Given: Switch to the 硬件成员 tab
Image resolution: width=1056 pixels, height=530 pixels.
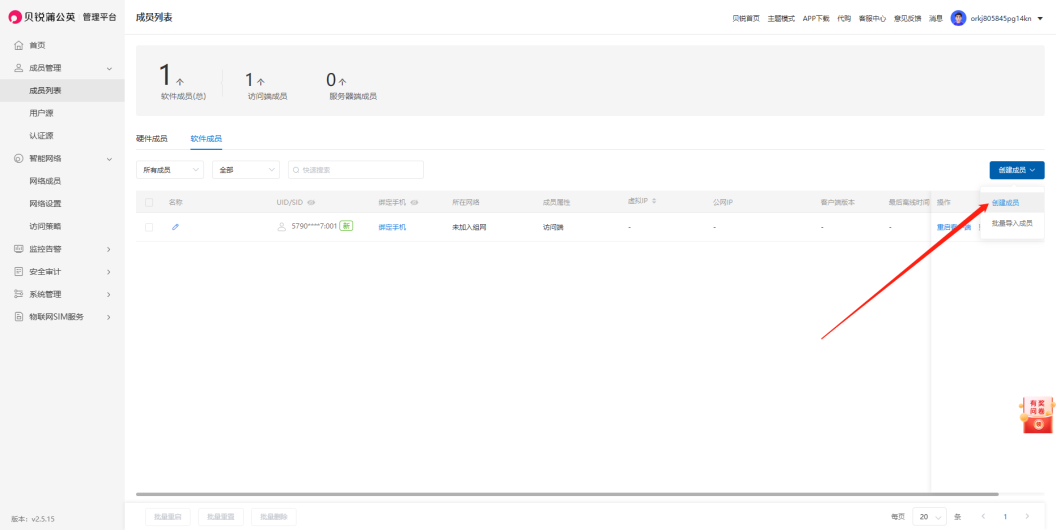Looking at the screenshot, I should pyautogui.click(x=152, y=138).
